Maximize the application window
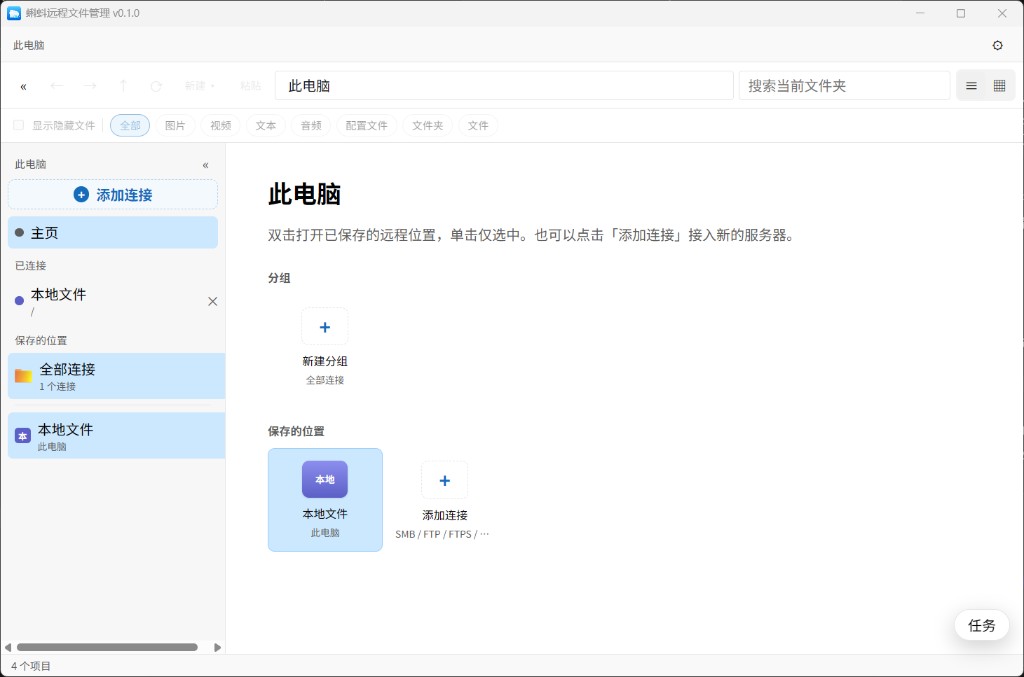 click(x=961, y=13)
